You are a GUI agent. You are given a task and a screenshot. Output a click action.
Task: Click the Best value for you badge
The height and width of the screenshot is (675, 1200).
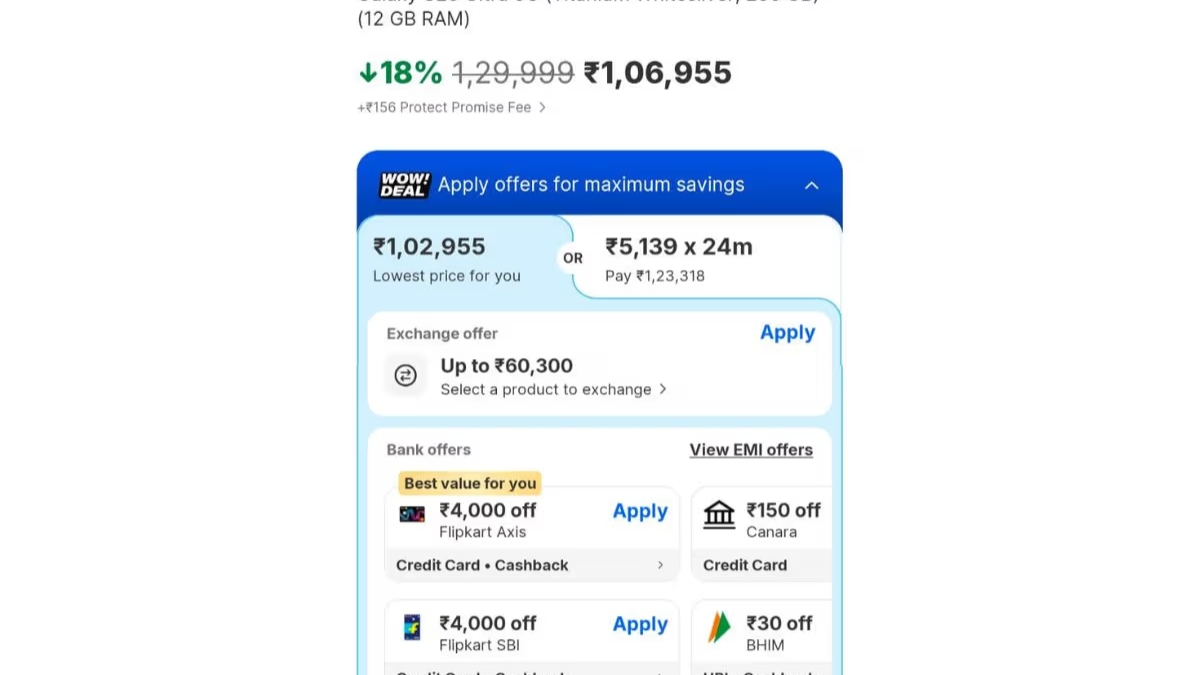pos(470,483)
